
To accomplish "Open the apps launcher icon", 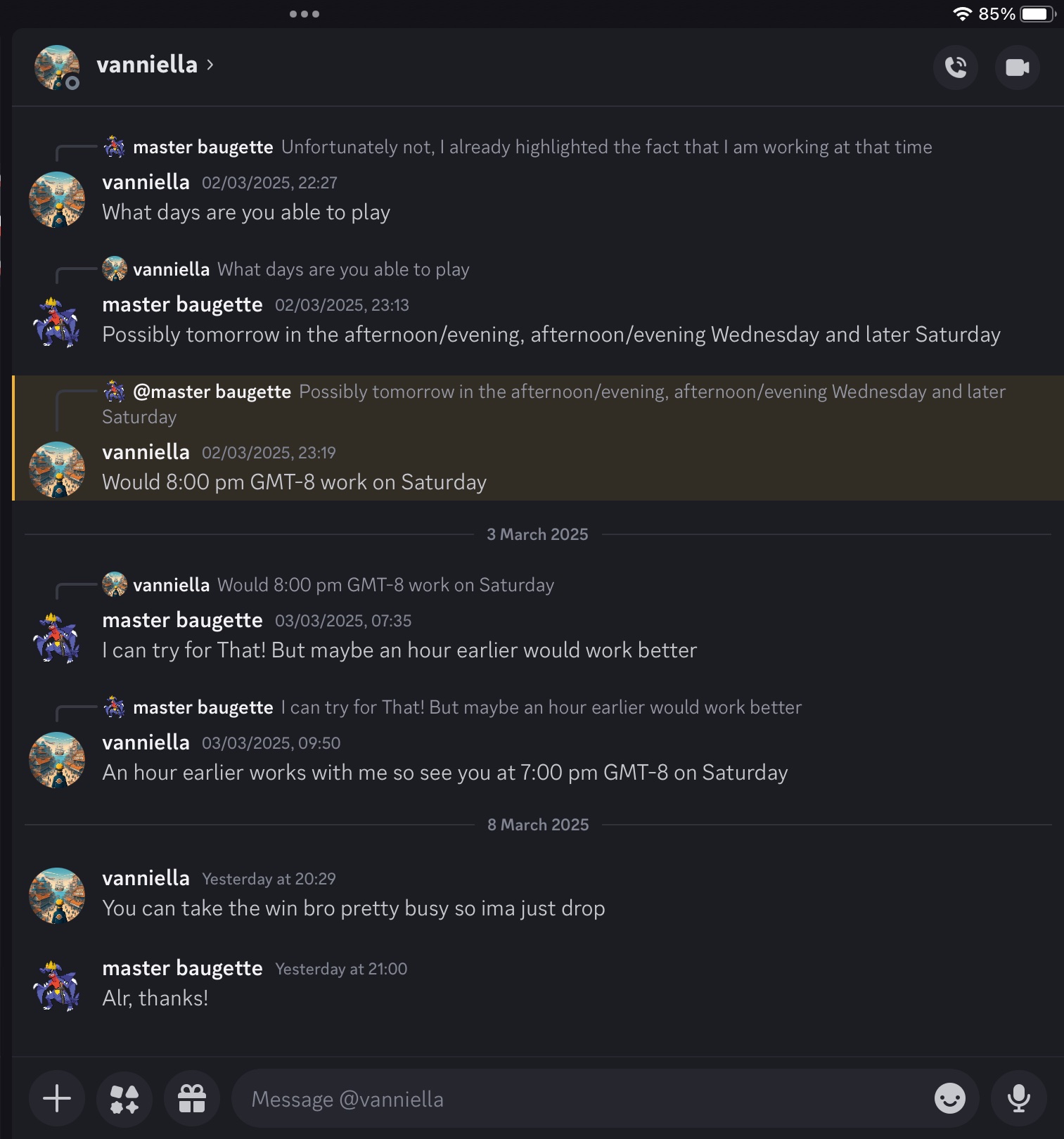I will (x=124, y=1098).
